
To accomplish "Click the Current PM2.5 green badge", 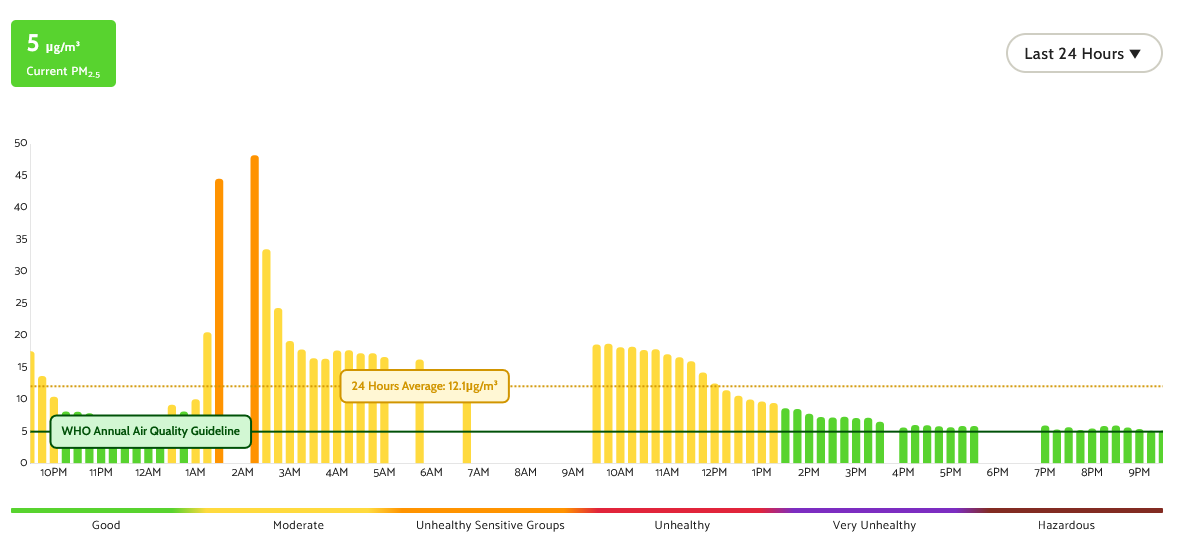I will coord(63,54).
